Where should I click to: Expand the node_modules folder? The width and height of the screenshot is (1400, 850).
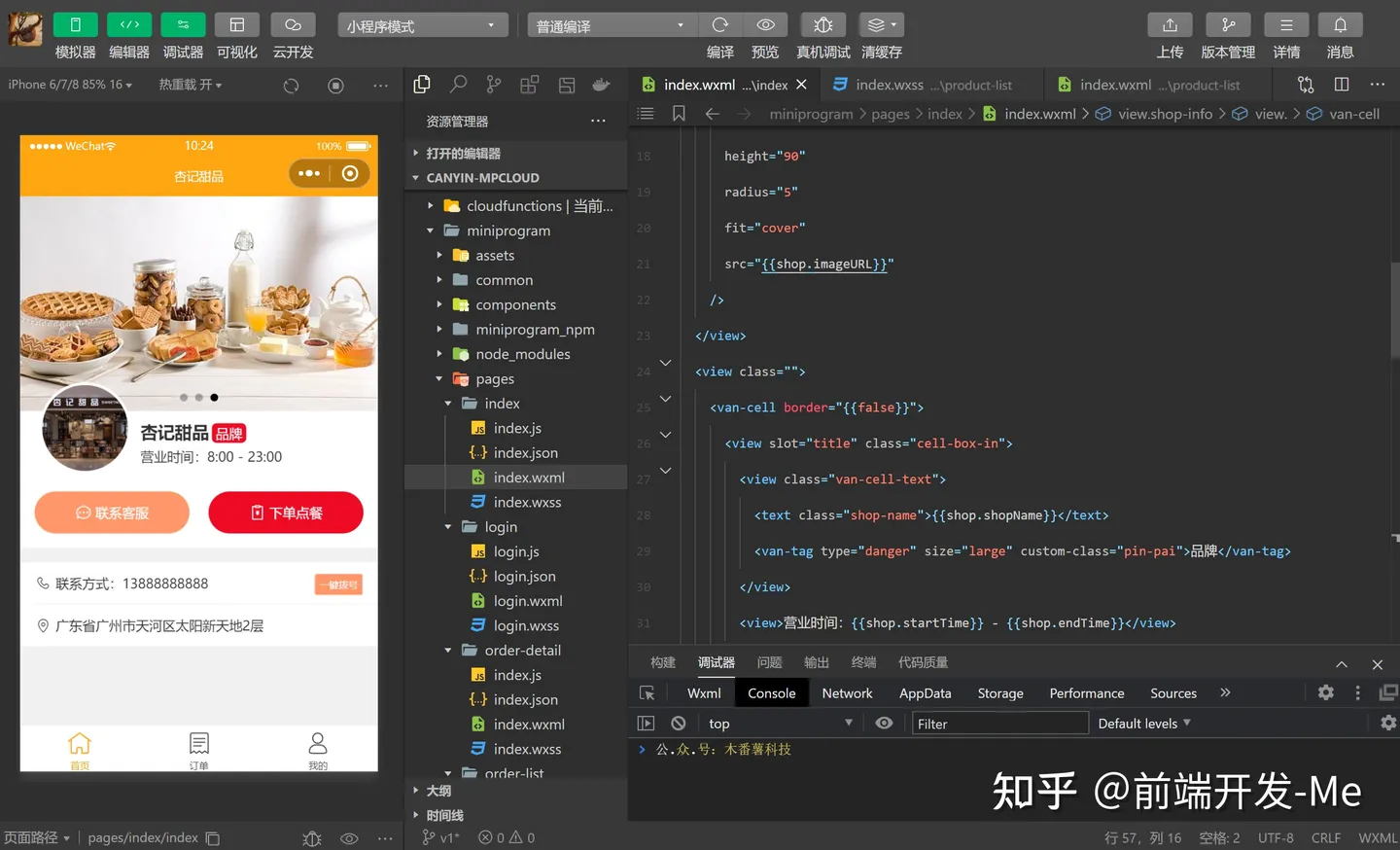(x=516, y=354)
